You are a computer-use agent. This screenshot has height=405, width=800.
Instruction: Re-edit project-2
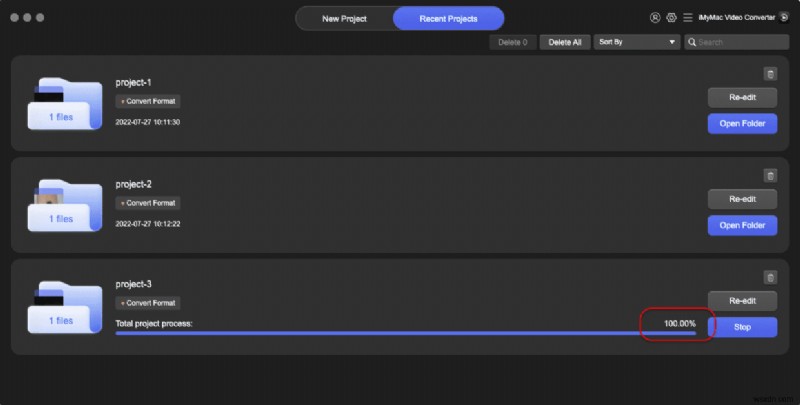pyautogui.click(x=742, y=199)
